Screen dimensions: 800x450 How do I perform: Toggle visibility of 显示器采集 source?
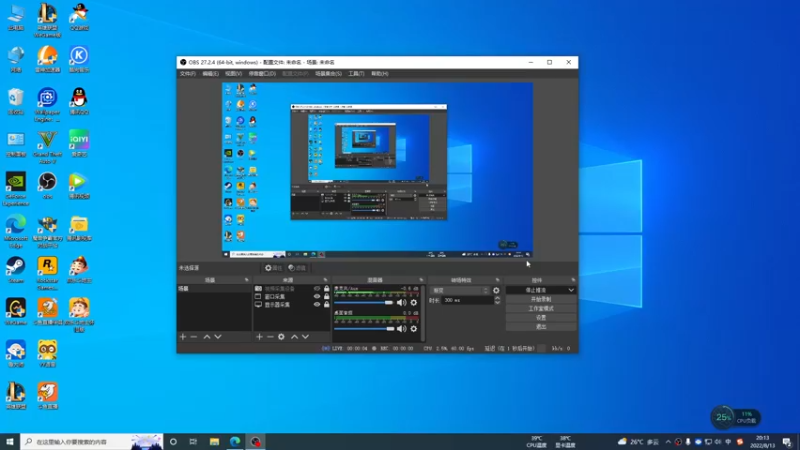pyautogui.click(x=317, y=305)
